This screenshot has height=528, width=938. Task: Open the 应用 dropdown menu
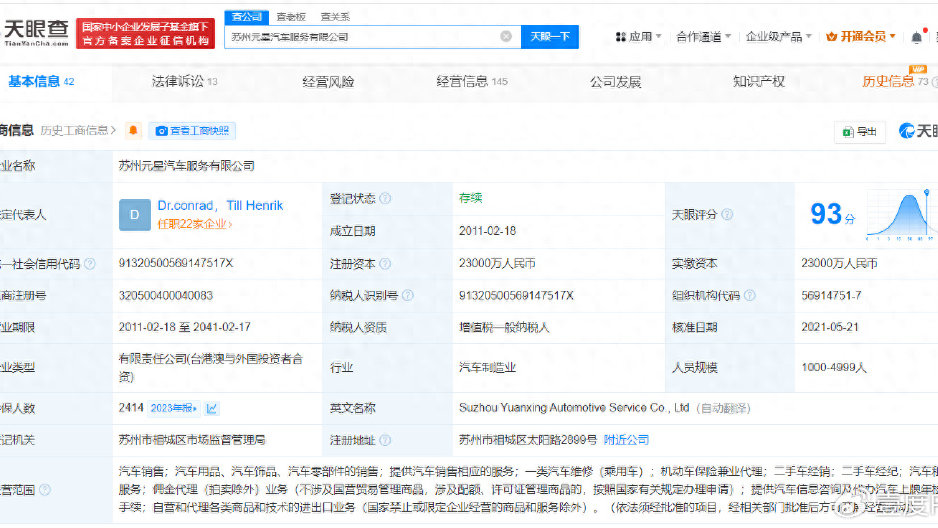(x=638, y=37)
